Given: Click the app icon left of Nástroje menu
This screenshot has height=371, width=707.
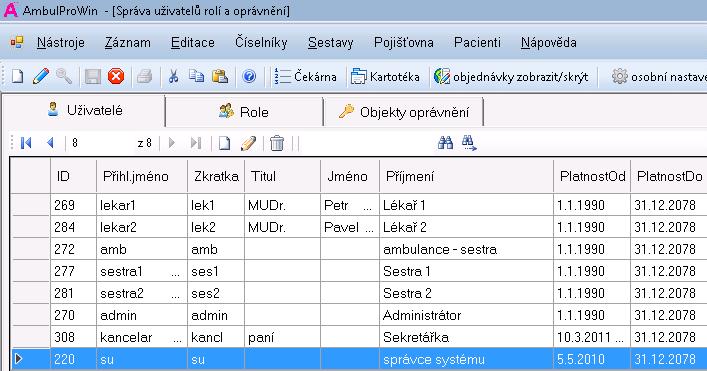Looking at the screenshot, I should tap(17, 42).
